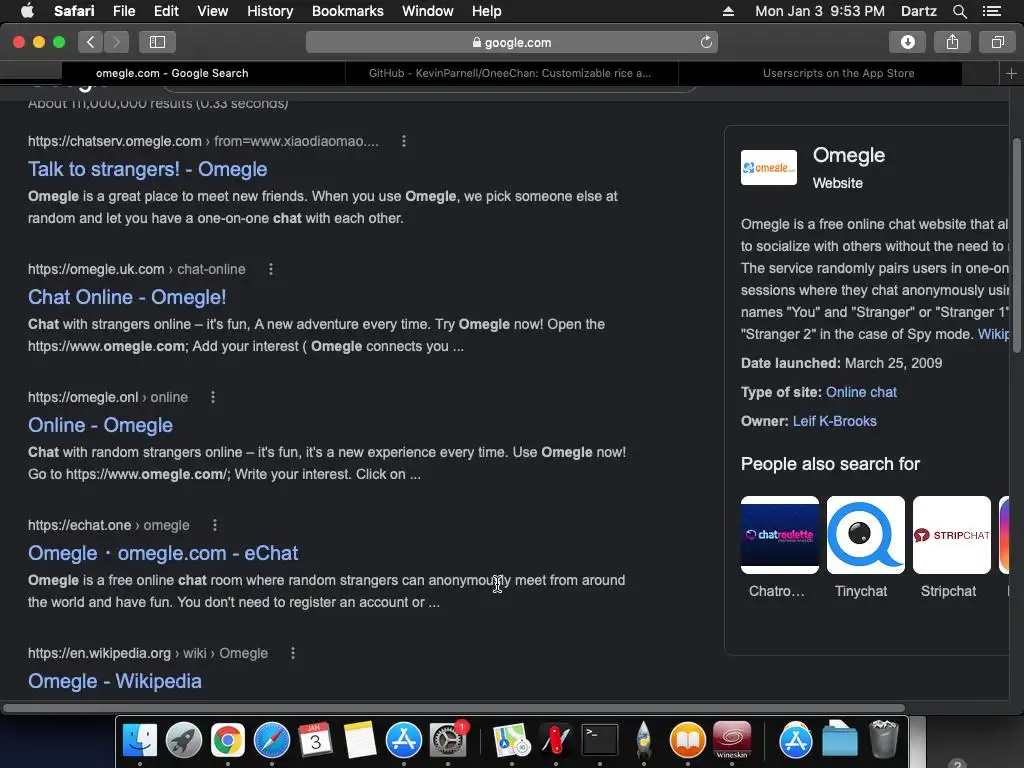Follow the 'Leif K-Brooks' owner link

coord(835,421)
